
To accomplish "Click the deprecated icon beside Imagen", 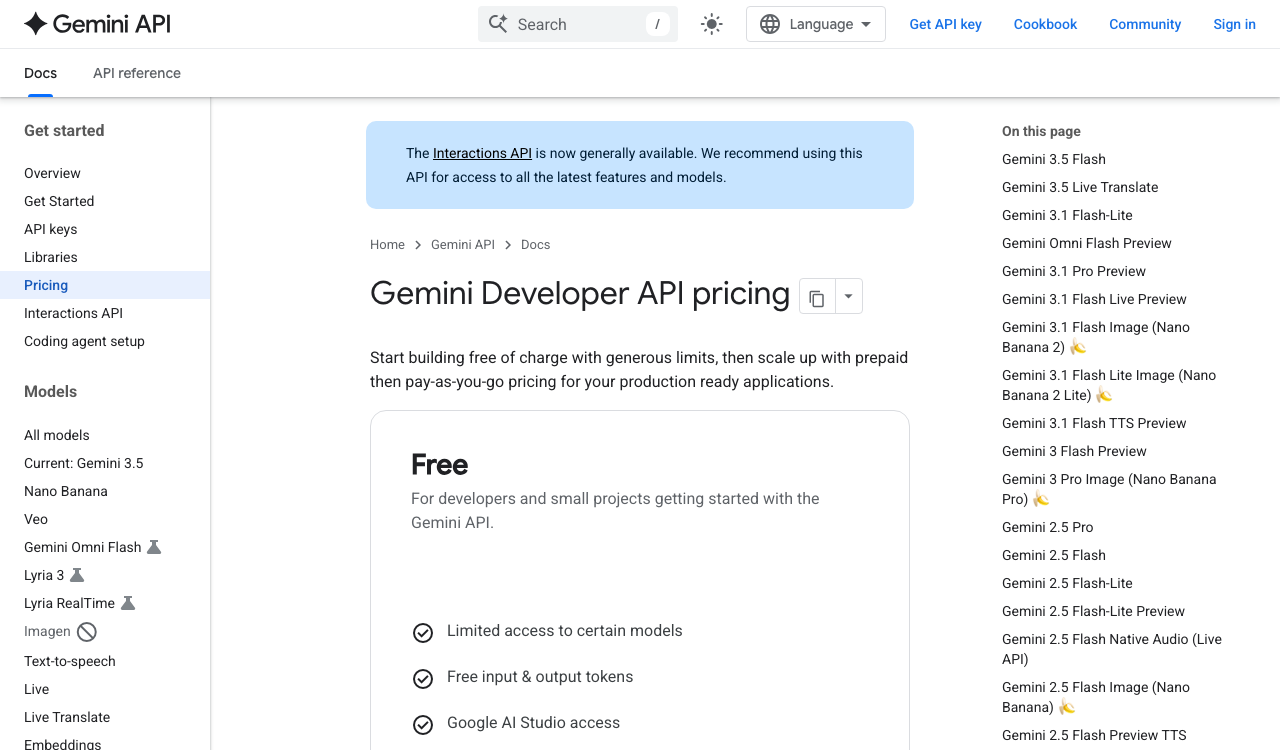I will pos(87,631).
